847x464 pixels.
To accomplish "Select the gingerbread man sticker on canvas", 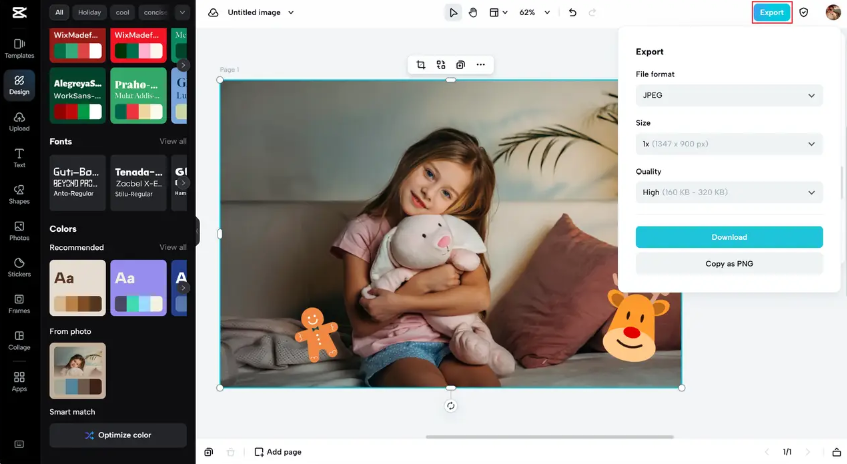I will (316, 334).
